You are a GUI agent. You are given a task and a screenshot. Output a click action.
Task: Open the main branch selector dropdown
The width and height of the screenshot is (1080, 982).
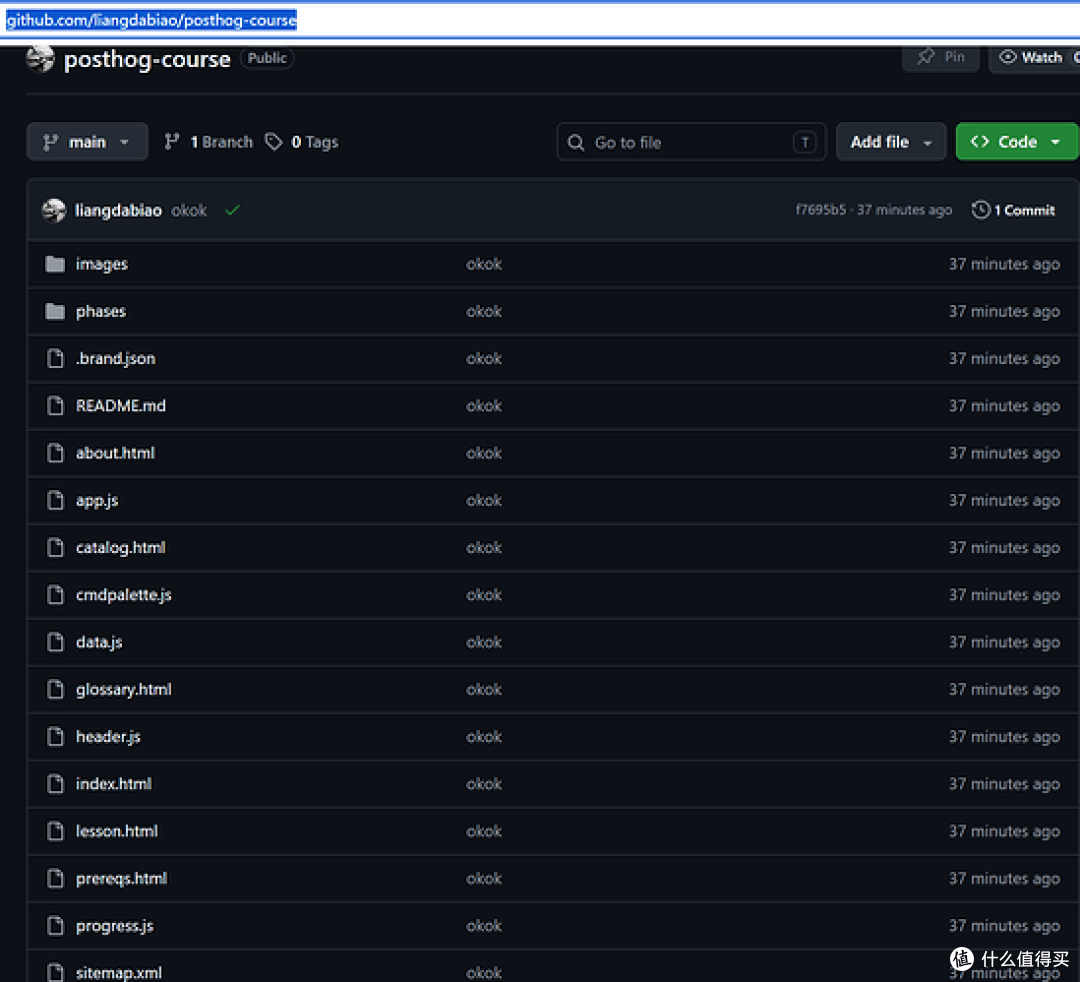click(x=87, y=142)
